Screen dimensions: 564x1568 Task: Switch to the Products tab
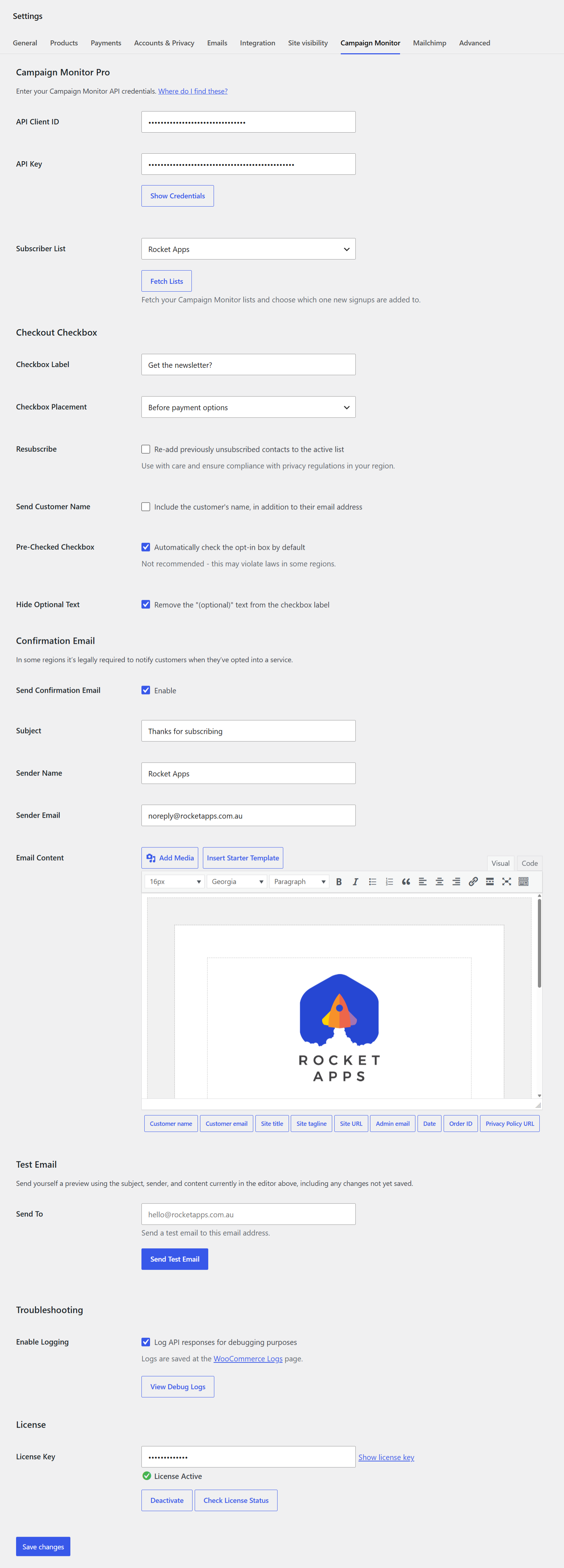pos(64,43)
